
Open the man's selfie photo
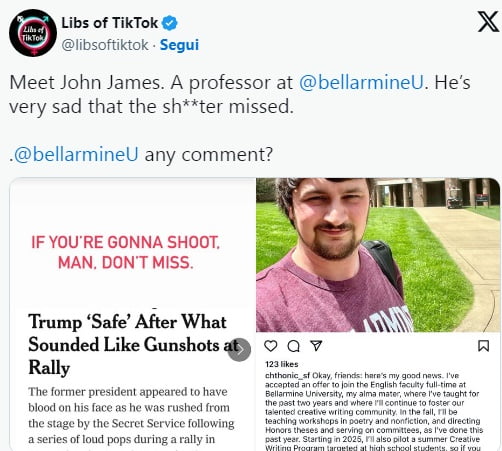coord(378,255)
